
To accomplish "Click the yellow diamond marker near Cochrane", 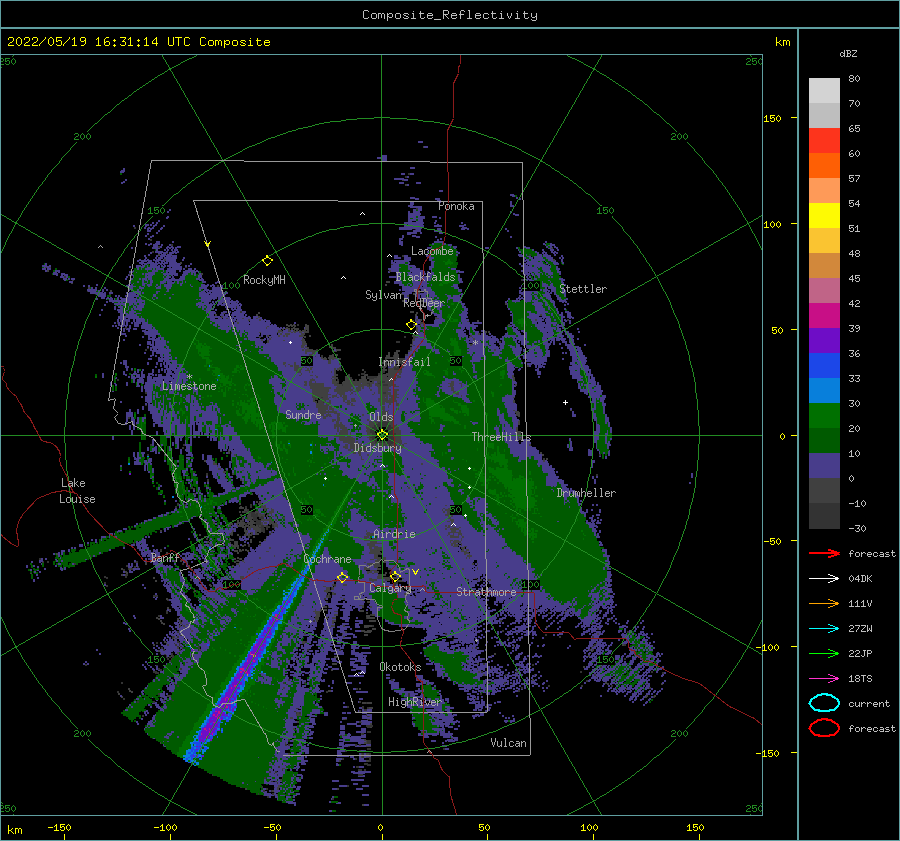I will point(342,577).
